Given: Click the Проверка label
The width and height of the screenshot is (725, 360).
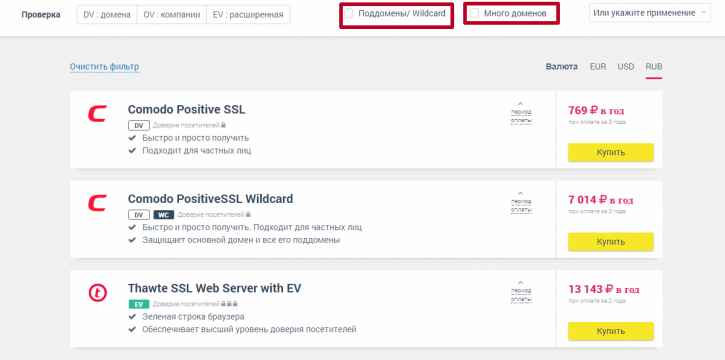Looking at the screenshot, I should coord(41,15).
